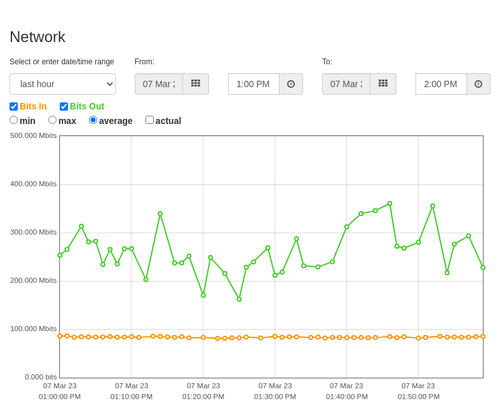Click the To date field showing 07 Mar

coord(346,84)
